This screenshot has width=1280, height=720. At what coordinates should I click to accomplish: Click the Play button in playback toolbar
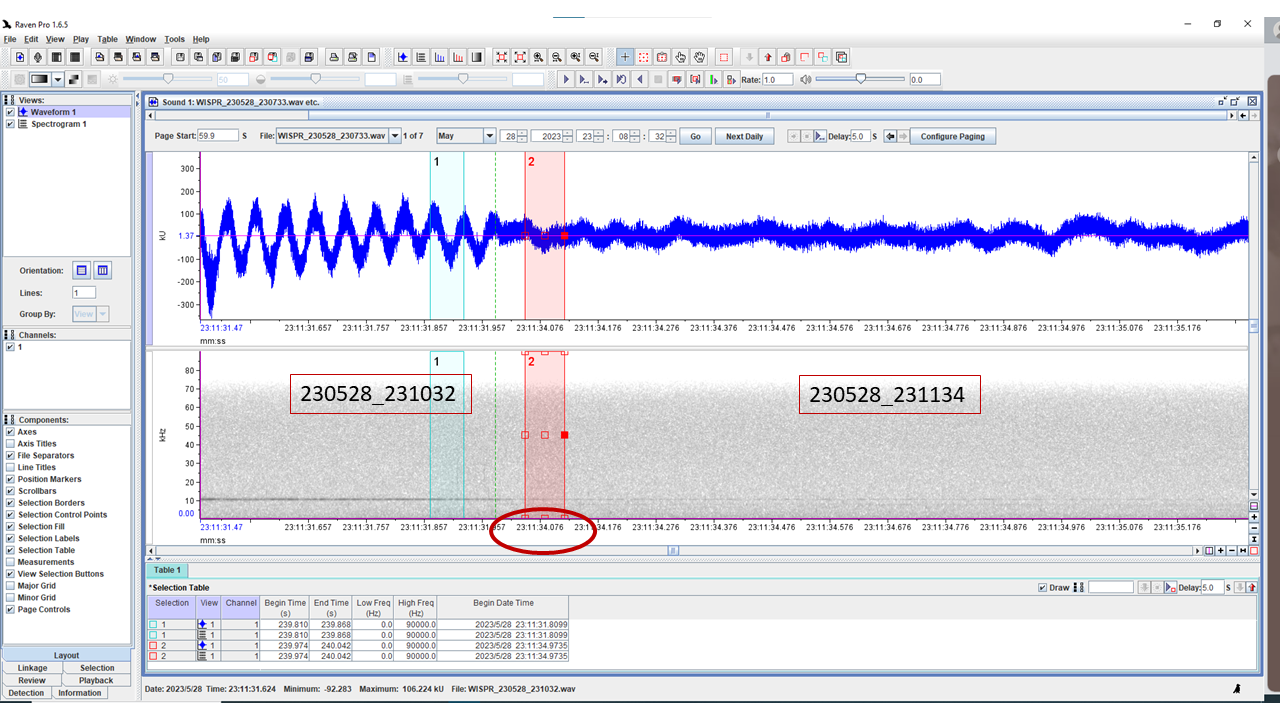[566, 79]
